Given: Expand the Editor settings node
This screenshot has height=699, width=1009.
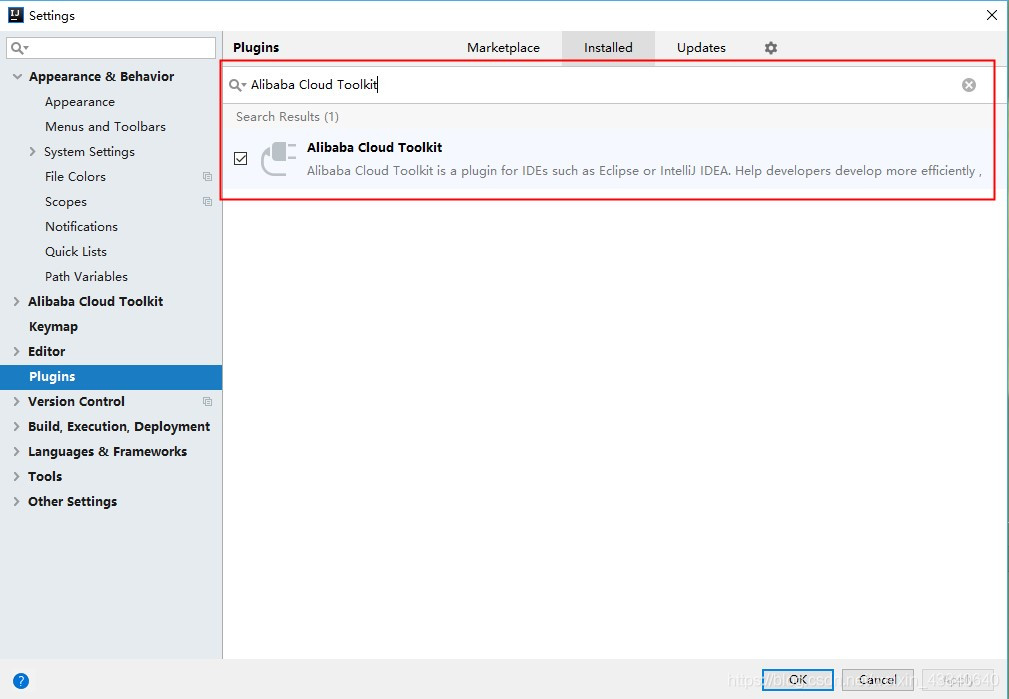Looking at the screenshot, I should (x=16, y=351).
